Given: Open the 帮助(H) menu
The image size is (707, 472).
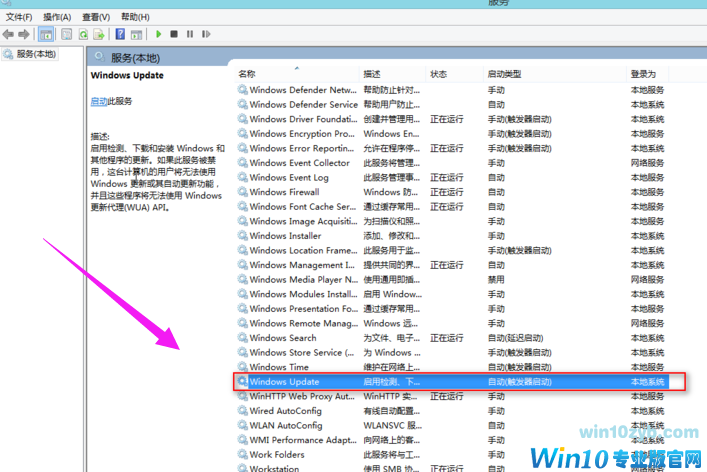Looking at the screenshot, I should 135,17.
